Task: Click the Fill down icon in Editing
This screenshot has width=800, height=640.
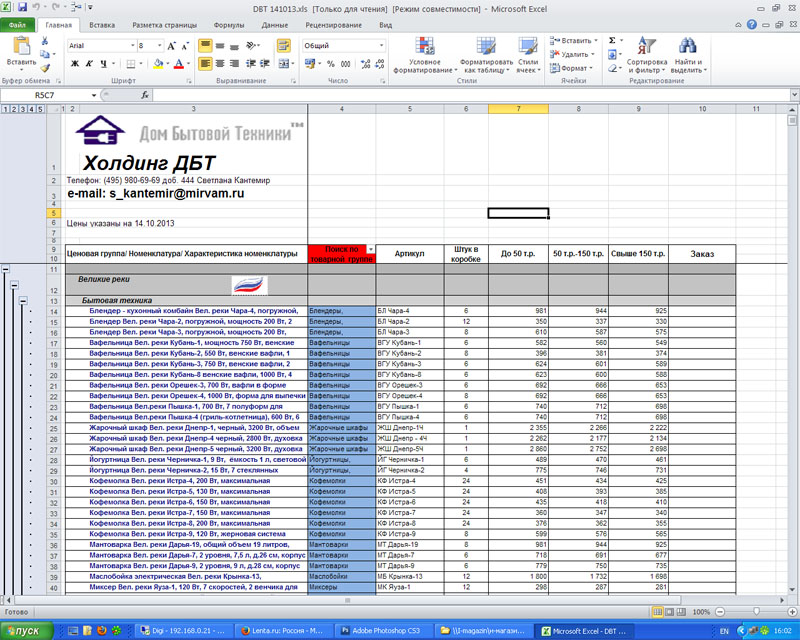Action: coord(612,54)
